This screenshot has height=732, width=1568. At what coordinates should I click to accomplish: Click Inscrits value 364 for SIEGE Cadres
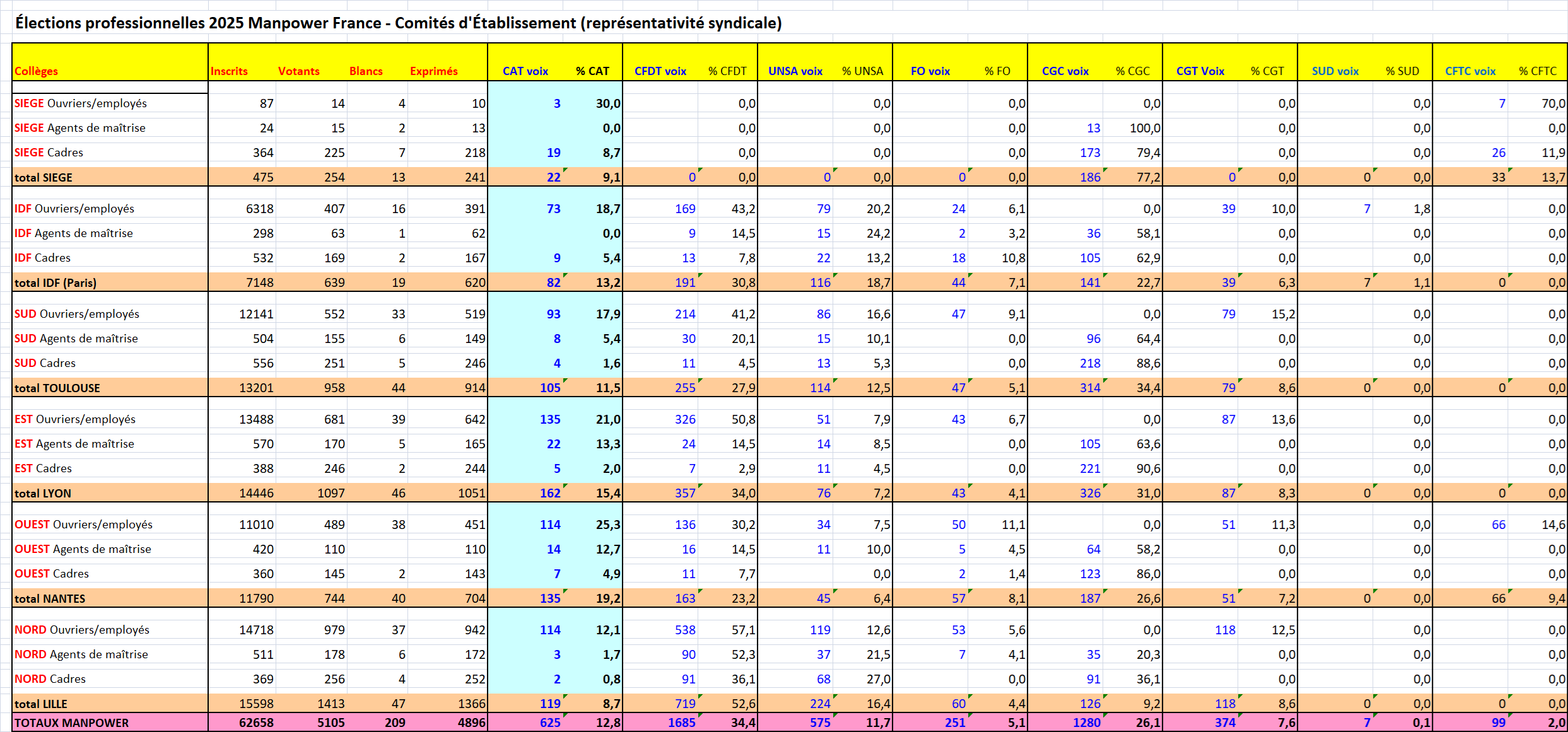click(263, 153)
